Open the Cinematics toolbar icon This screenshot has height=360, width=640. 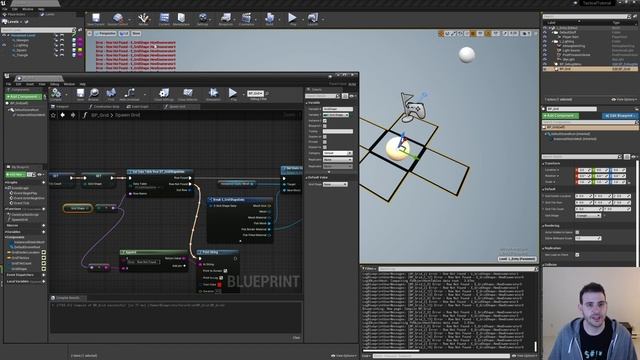[x=246, y=19]
